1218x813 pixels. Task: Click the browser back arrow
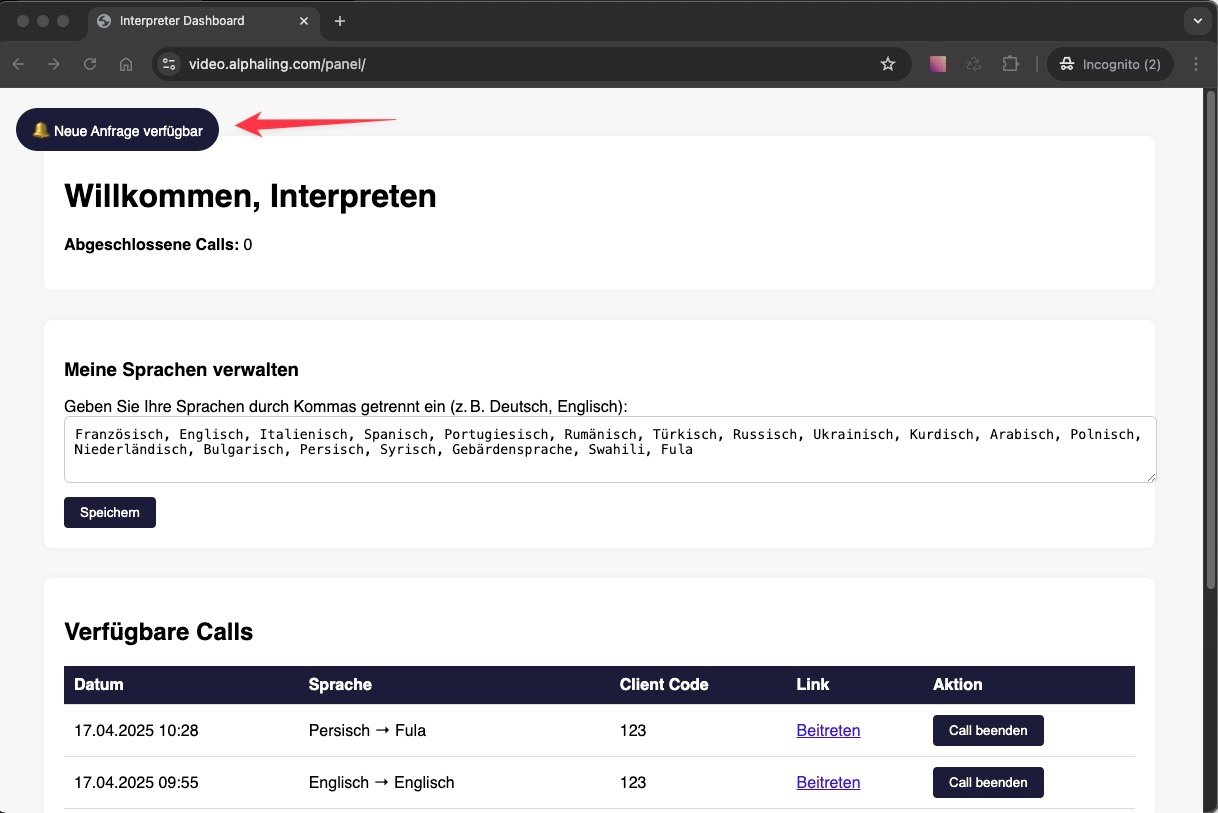(19, 64)
